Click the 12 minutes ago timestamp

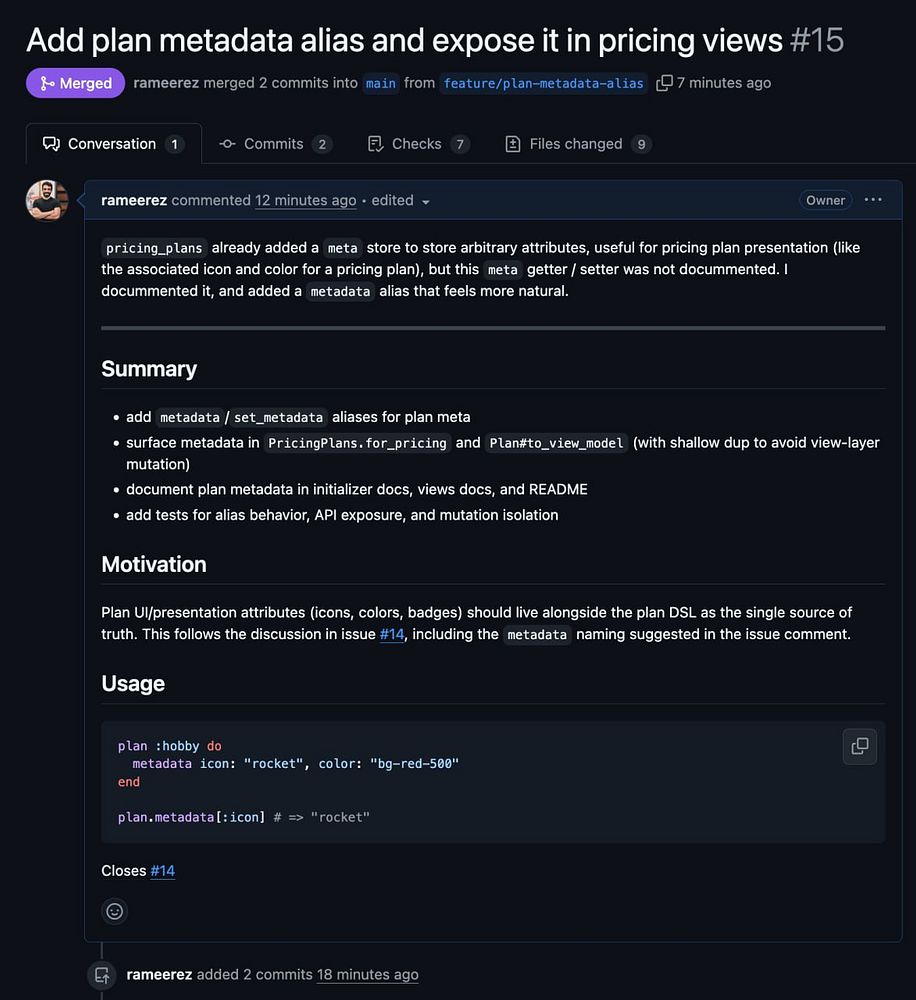pyautogui.click(x=305, y=200)
